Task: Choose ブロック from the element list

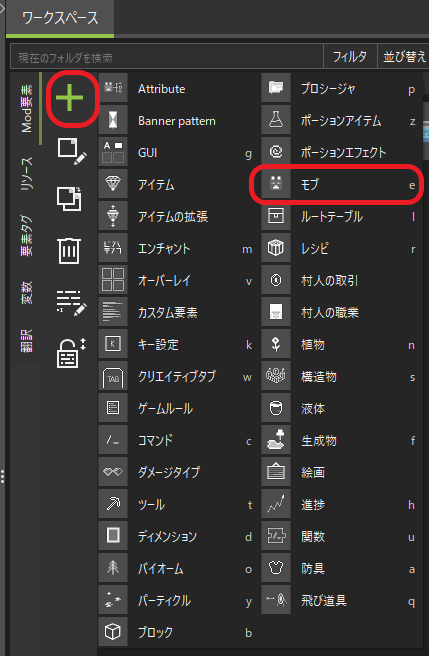Action: pyautogui.click(x=177, y=633)
